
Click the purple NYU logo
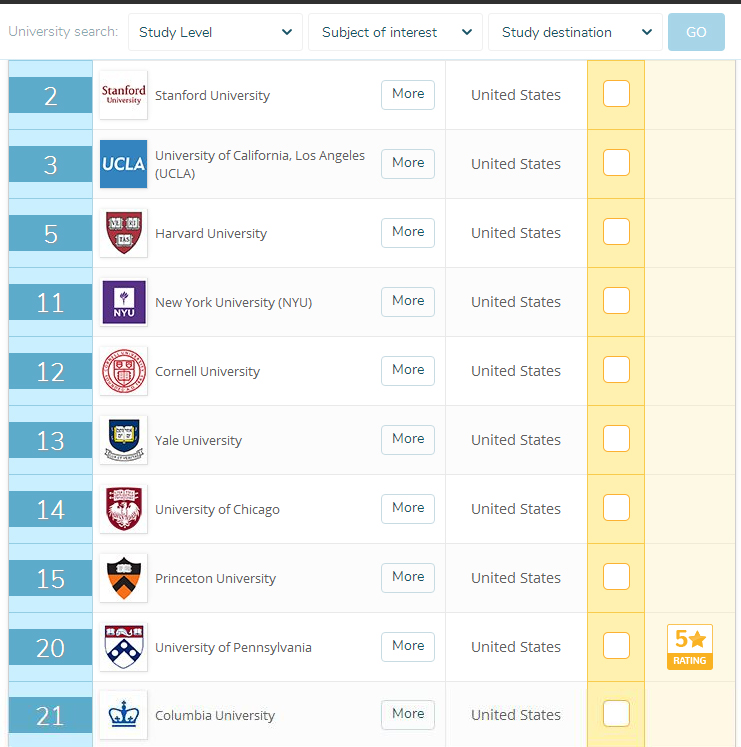[x=123, y=302]
